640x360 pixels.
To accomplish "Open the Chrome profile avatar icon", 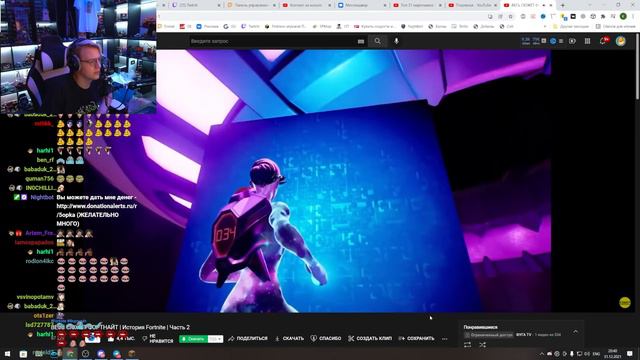I will [623, 16].
